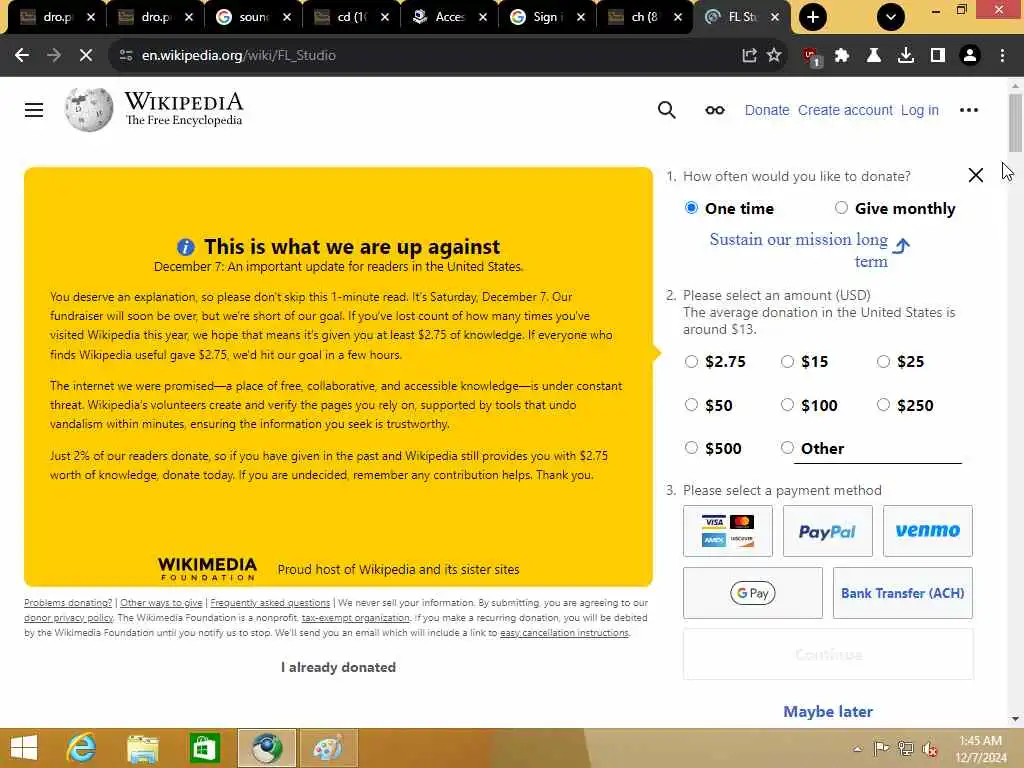The image size is (1024, 768).
Task: Switch to the soun Google tab
Action: pyautogui.click(x=253, y=17)
